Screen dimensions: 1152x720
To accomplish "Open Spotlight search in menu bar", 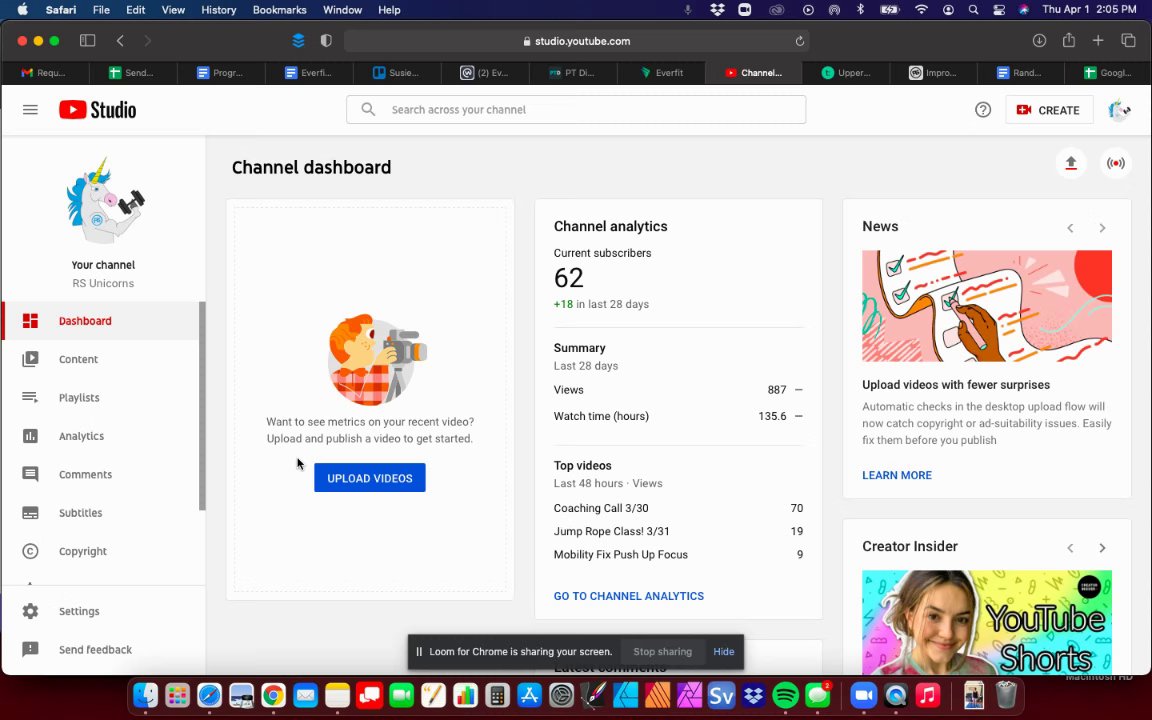I will point(973,10).
